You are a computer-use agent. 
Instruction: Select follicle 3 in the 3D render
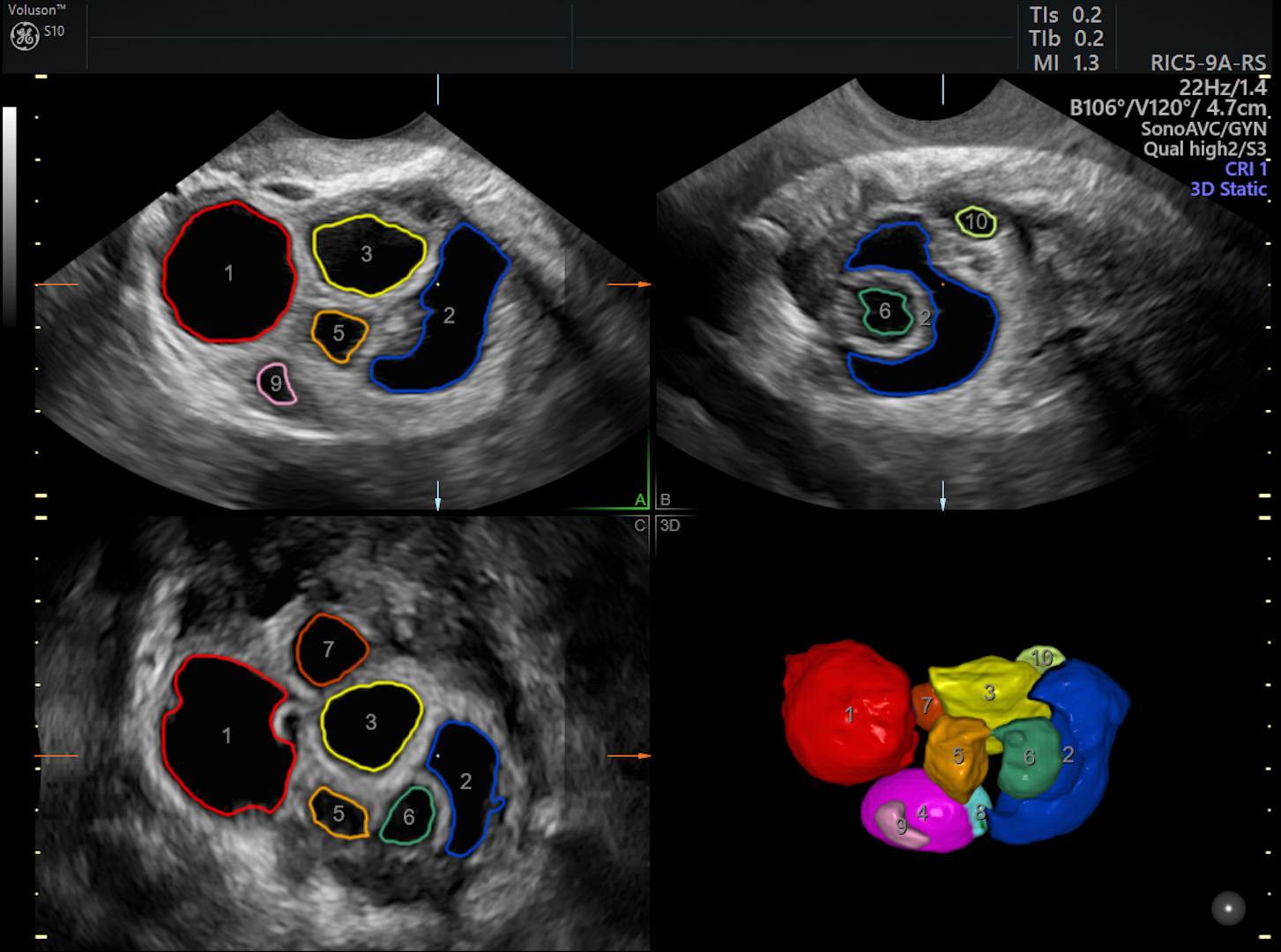pyautogui.click(x=988, y=693)
